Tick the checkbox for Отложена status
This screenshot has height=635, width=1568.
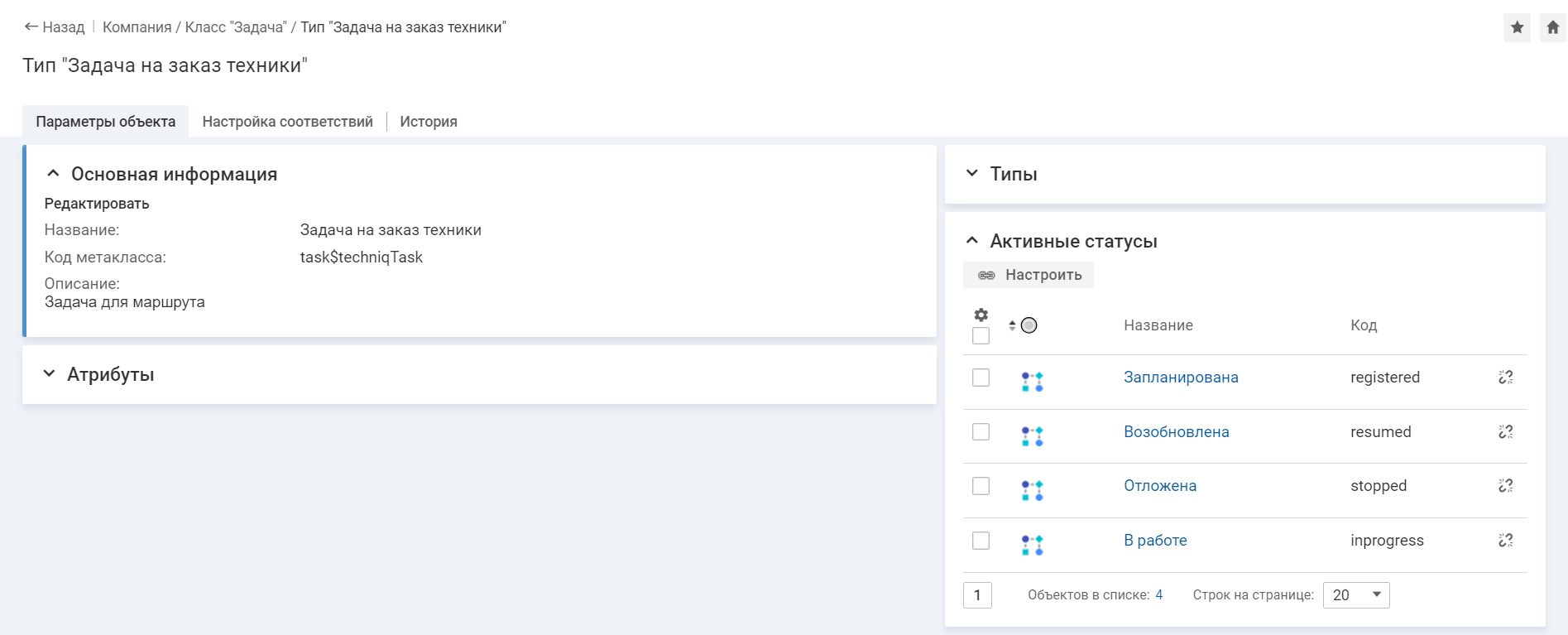(x=981, y=486)
